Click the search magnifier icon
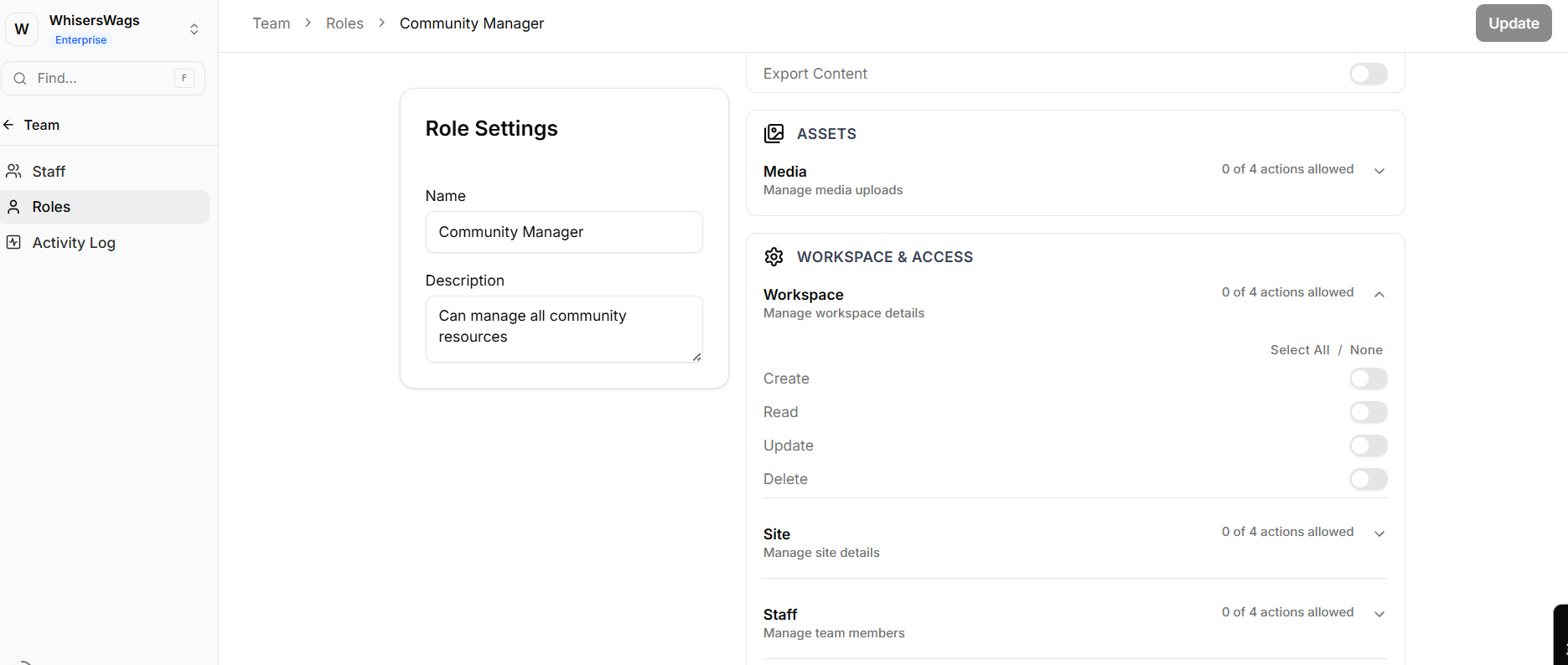The width and height of the screenshot is (1568, 665). tap(20, 79)
